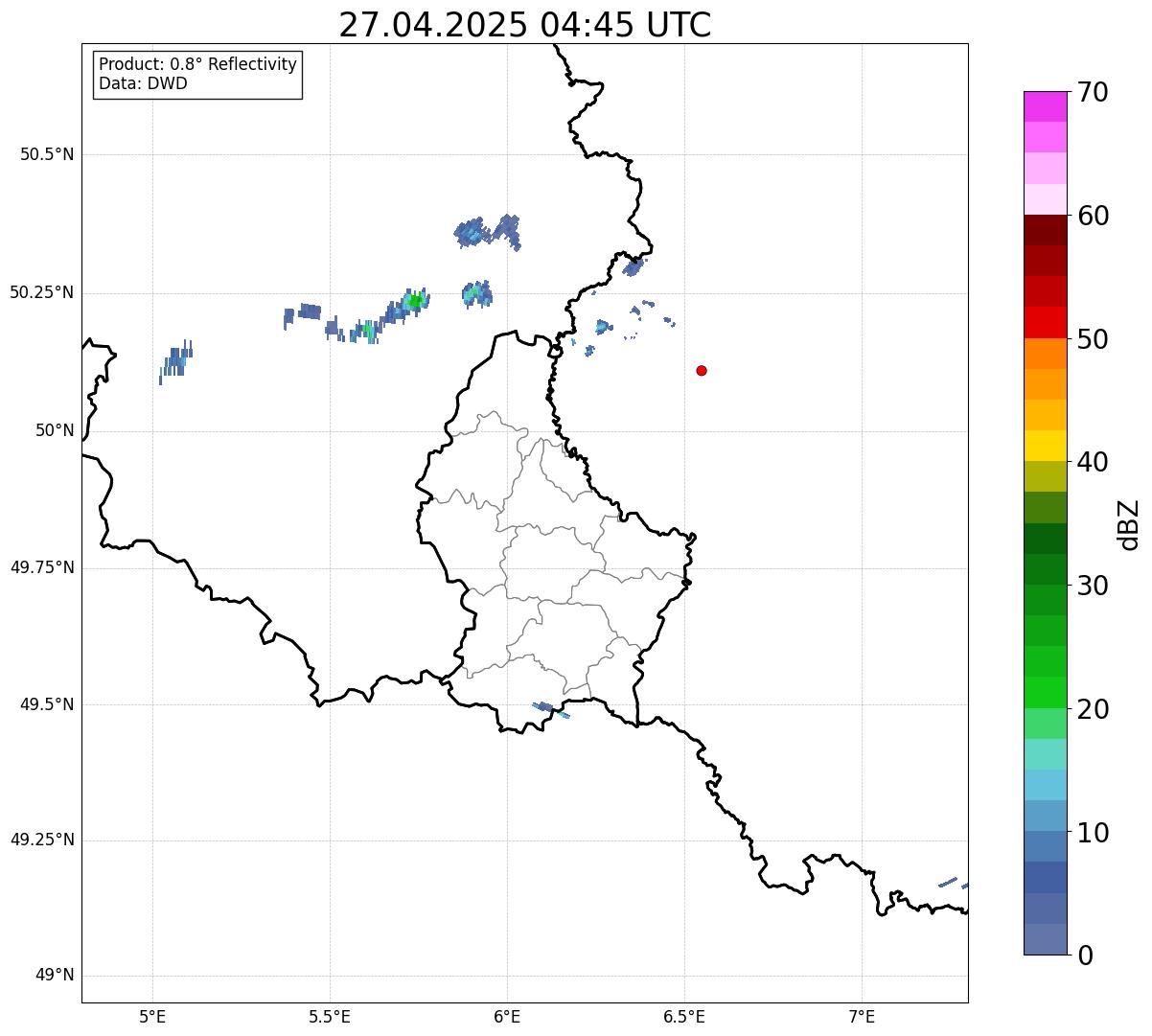Screen dimensions: 1152x1036
Task: Click the title "27.04.2025 04:45 UTC"
Action: pyautogui.click(x=525, y=25)
